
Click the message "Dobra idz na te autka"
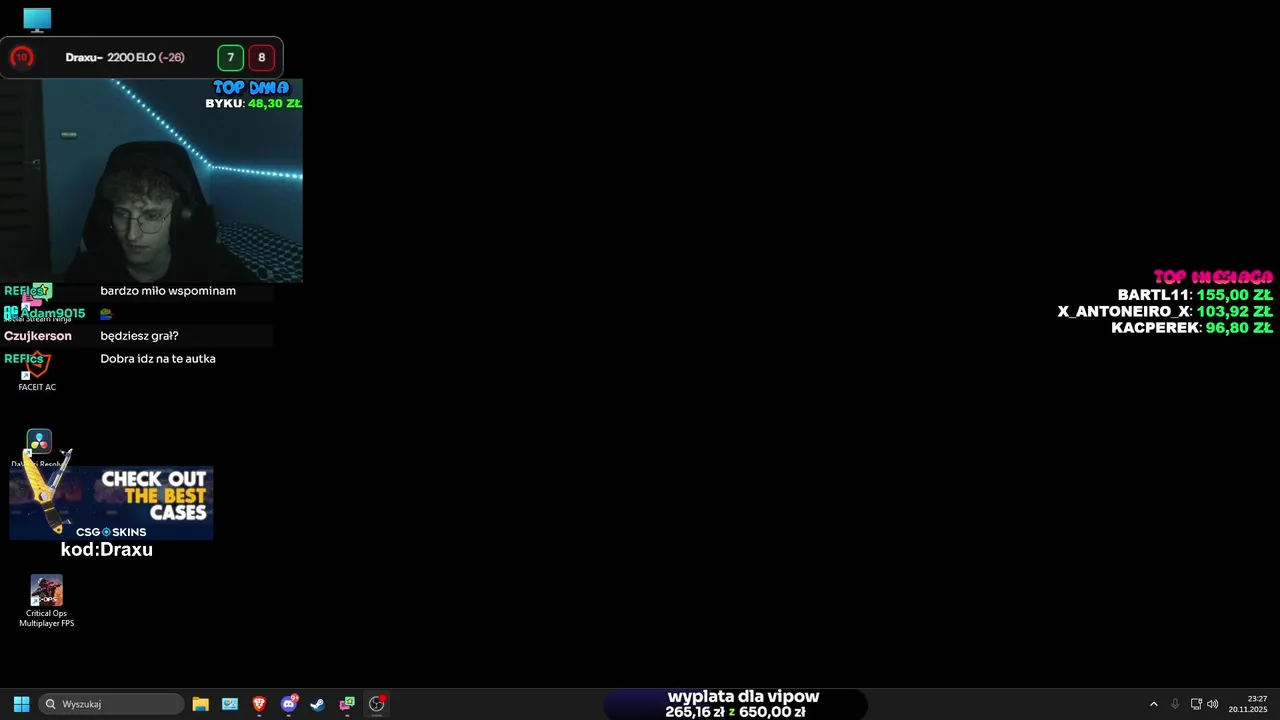click(x=158, y=359)
